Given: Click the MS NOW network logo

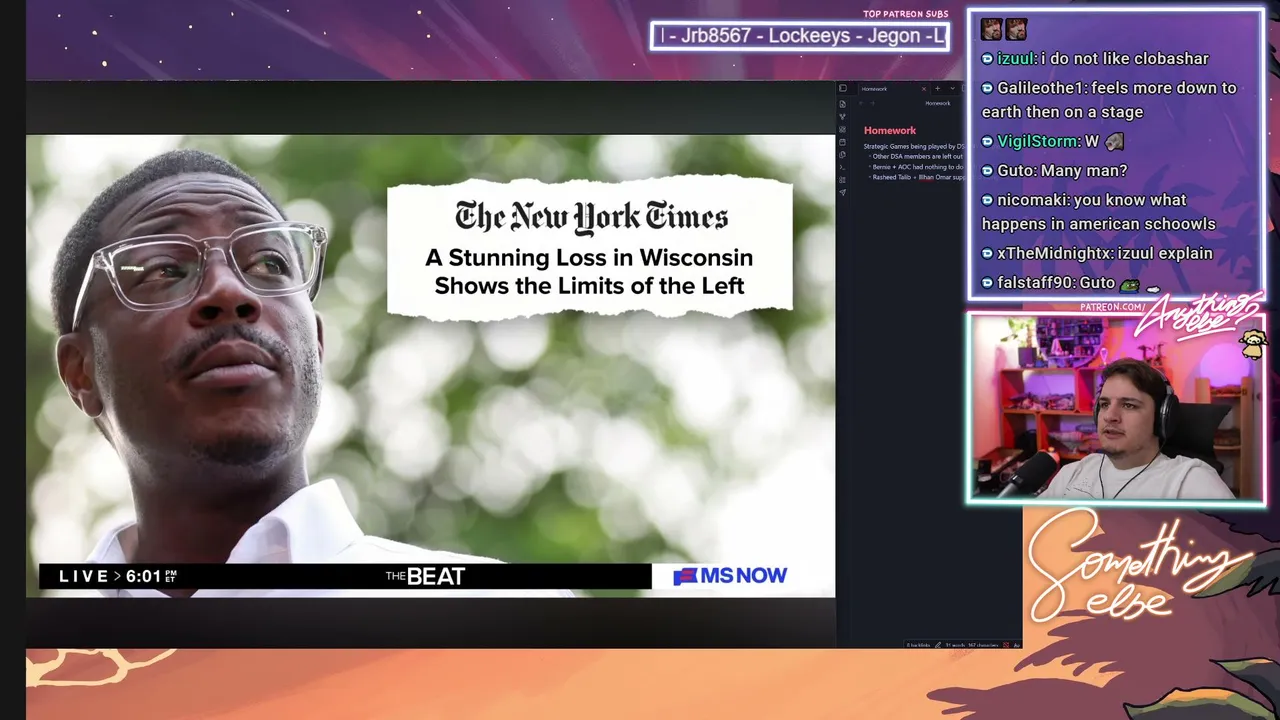Looking at the screenshot, I should [730, 576].
